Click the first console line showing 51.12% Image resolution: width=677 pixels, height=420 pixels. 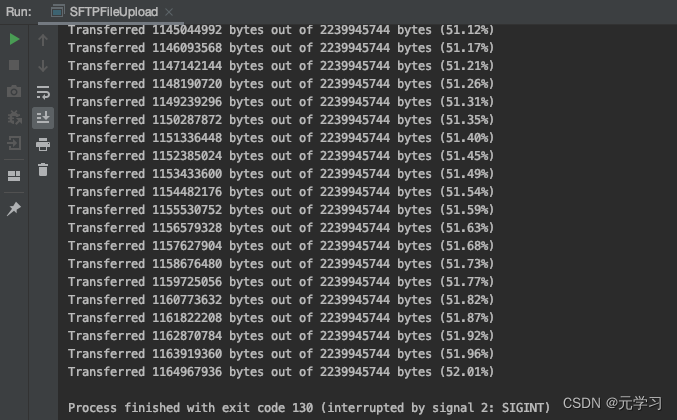281,30
